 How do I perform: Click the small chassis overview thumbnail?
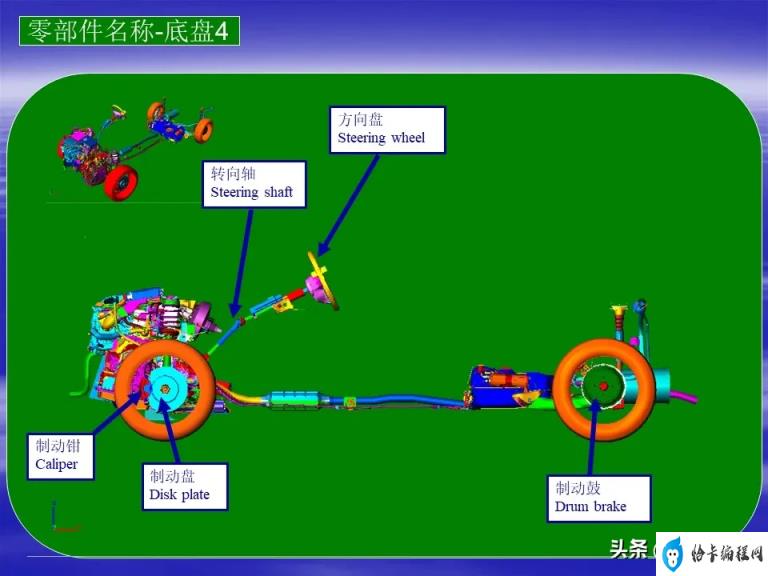[136, 149]
